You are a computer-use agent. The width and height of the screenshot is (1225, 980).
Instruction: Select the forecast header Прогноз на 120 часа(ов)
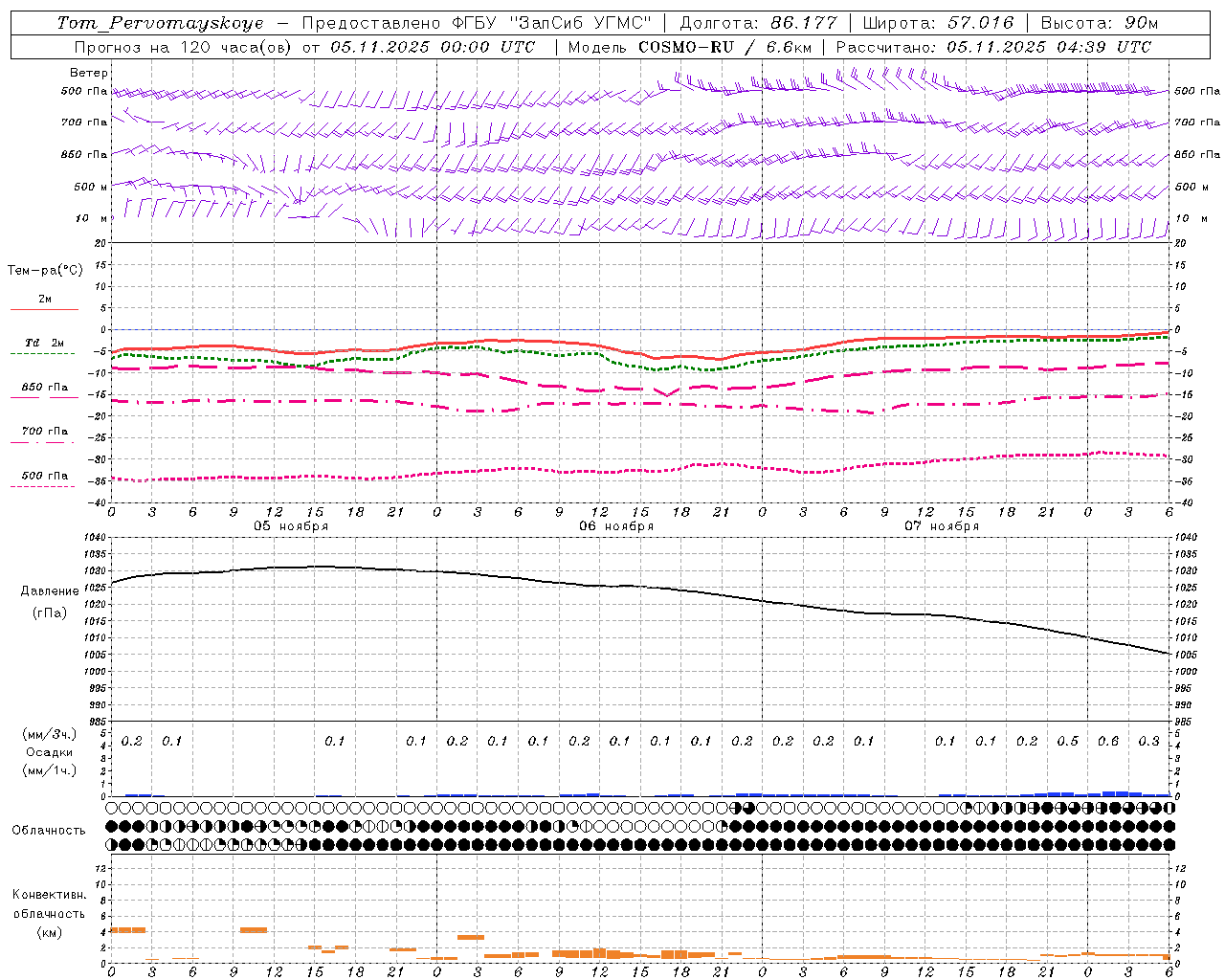184,47
